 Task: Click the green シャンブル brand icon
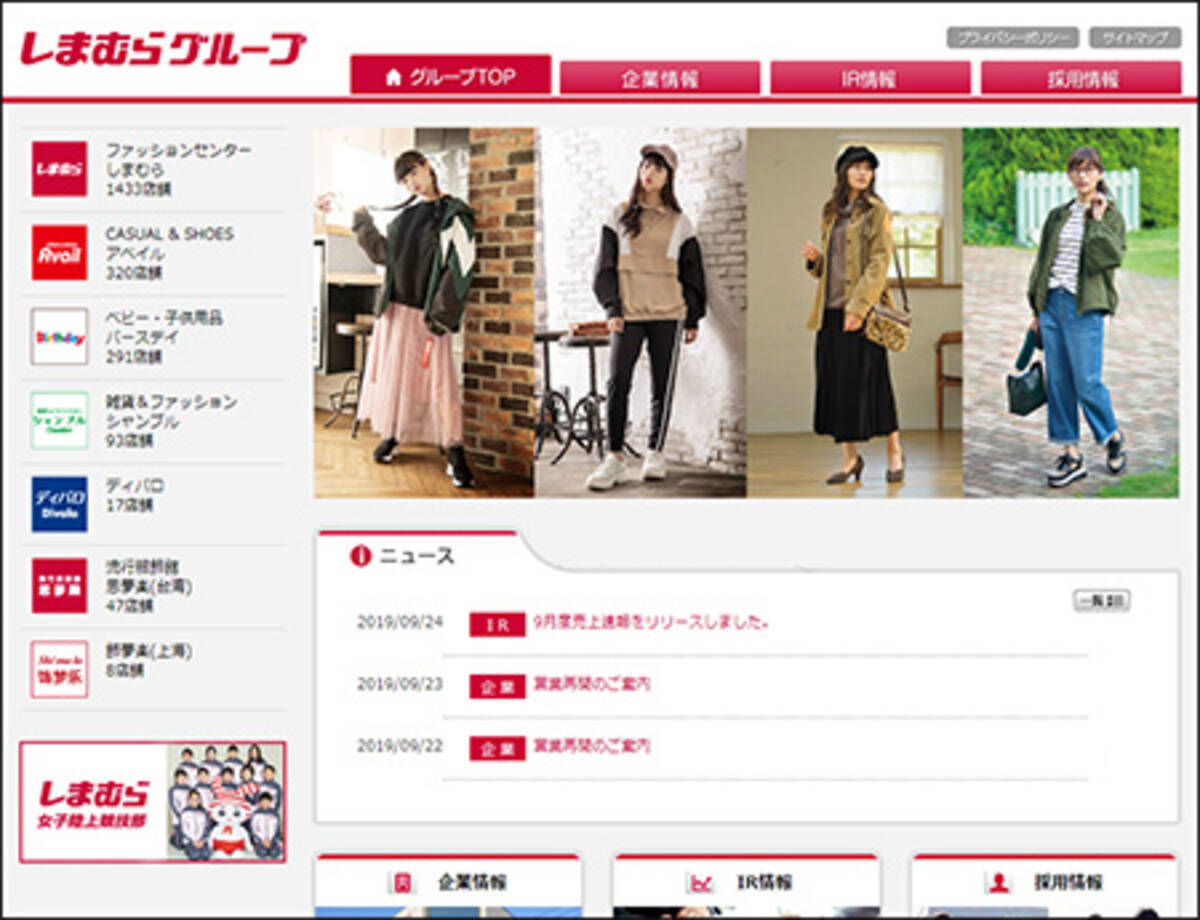click(x=59, y=420)
